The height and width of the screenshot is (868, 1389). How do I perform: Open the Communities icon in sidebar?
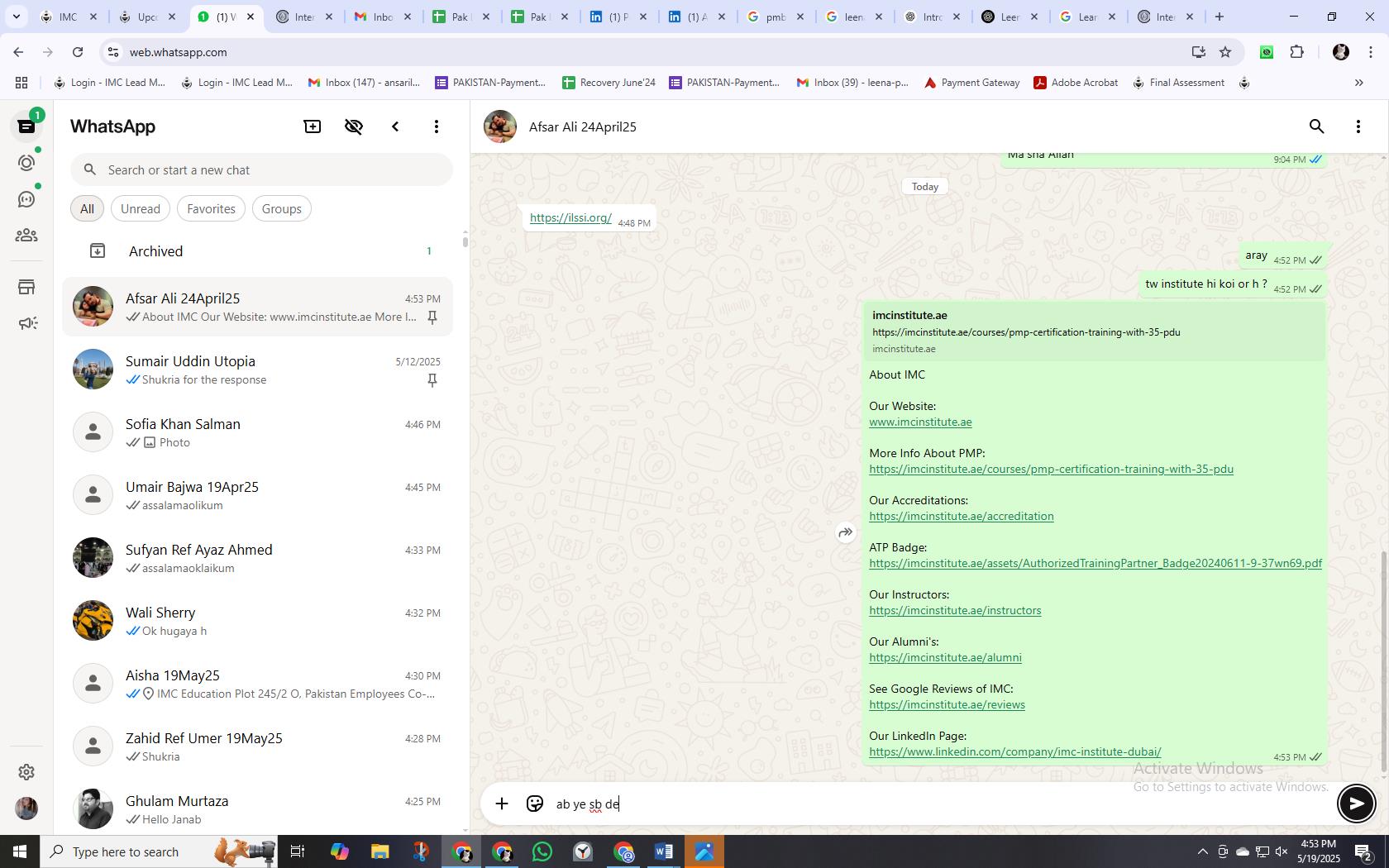click(x=26, y=236)
